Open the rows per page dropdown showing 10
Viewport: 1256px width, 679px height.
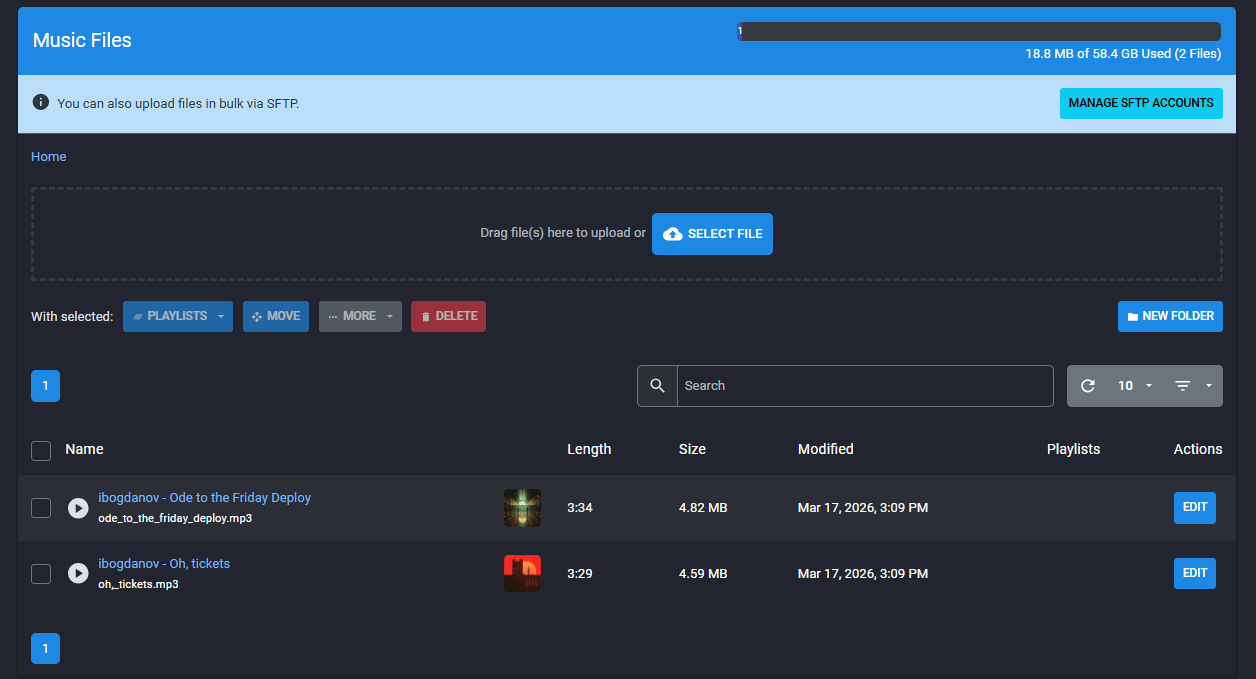click(1134, 386)
